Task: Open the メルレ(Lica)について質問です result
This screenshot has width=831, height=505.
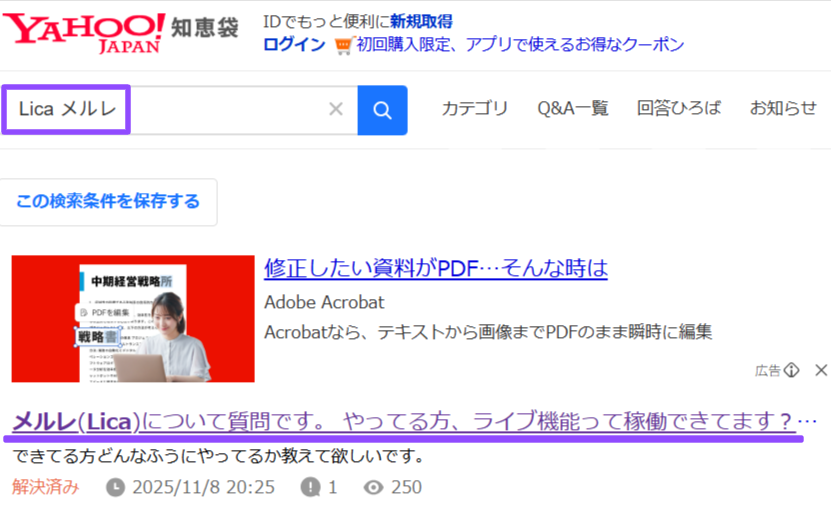Action: [403, 422]
